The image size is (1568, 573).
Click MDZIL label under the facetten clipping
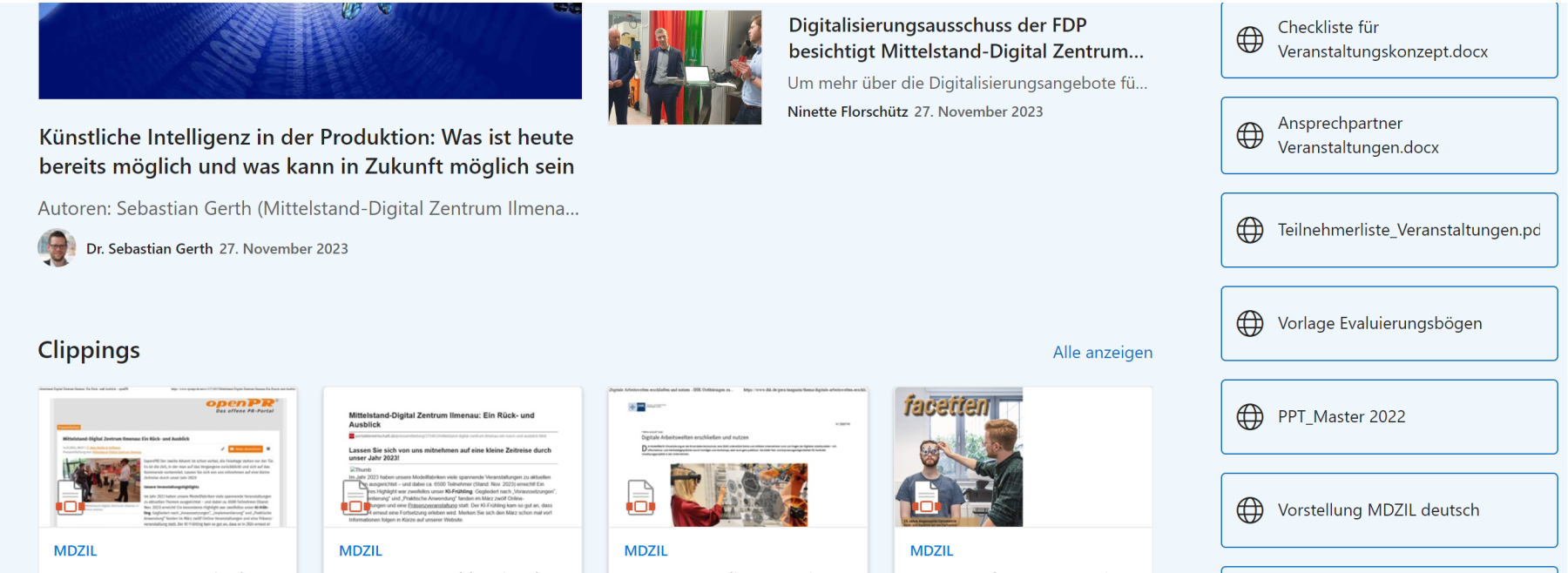click(931, 550)
